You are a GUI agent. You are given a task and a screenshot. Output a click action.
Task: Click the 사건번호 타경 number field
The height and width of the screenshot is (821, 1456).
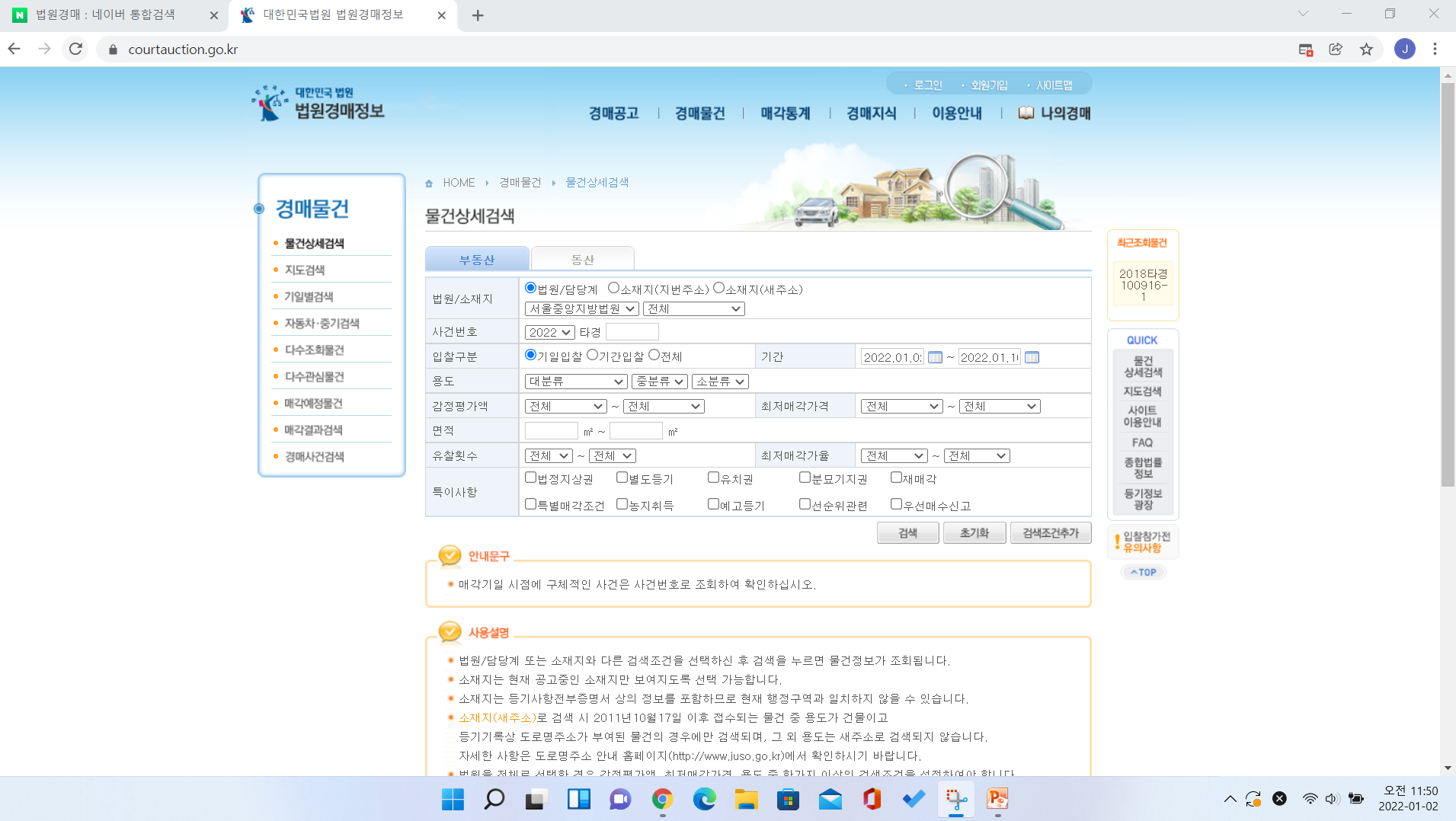click(632, 332)
